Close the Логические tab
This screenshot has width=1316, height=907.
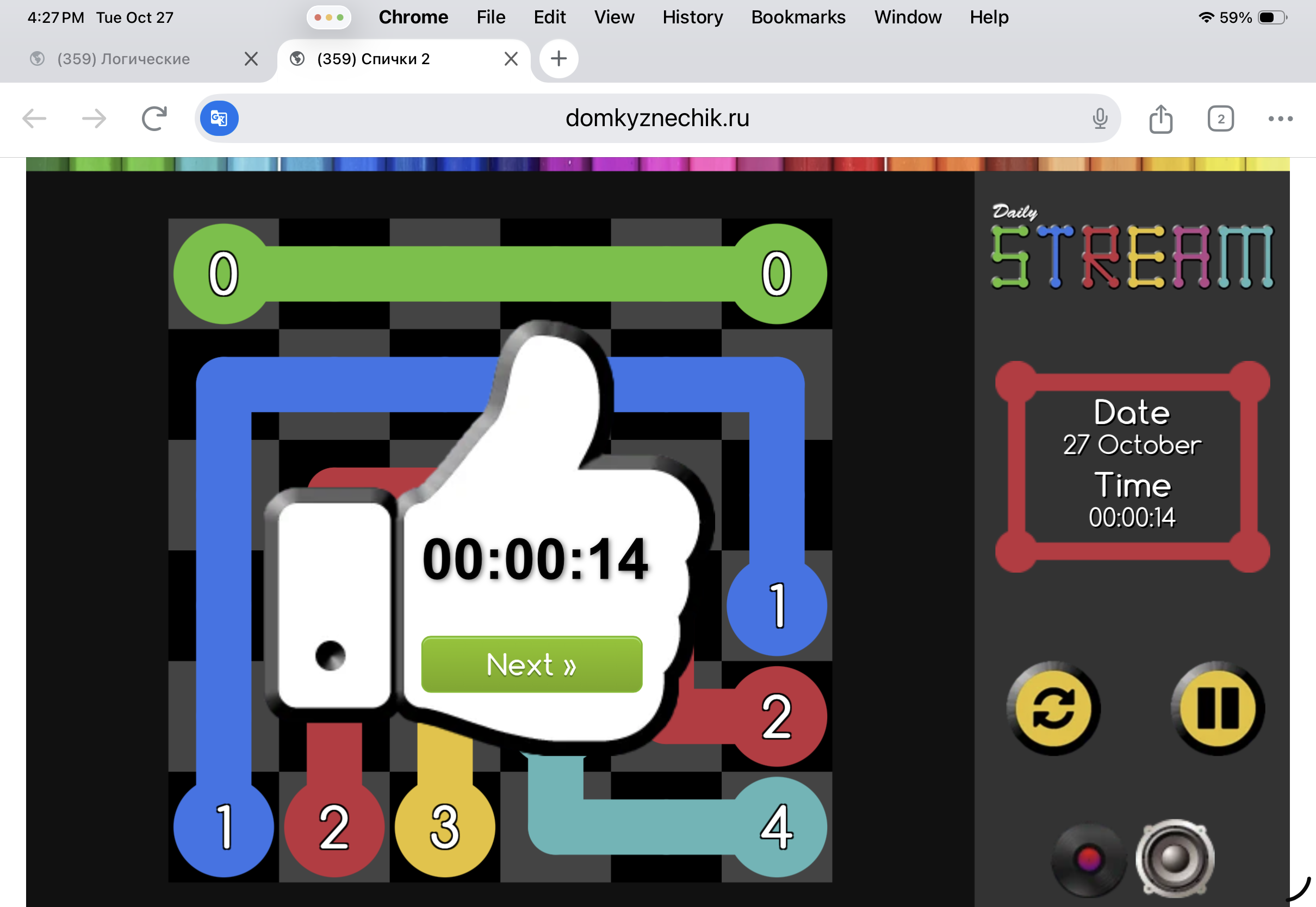click(x=251, y=59)
